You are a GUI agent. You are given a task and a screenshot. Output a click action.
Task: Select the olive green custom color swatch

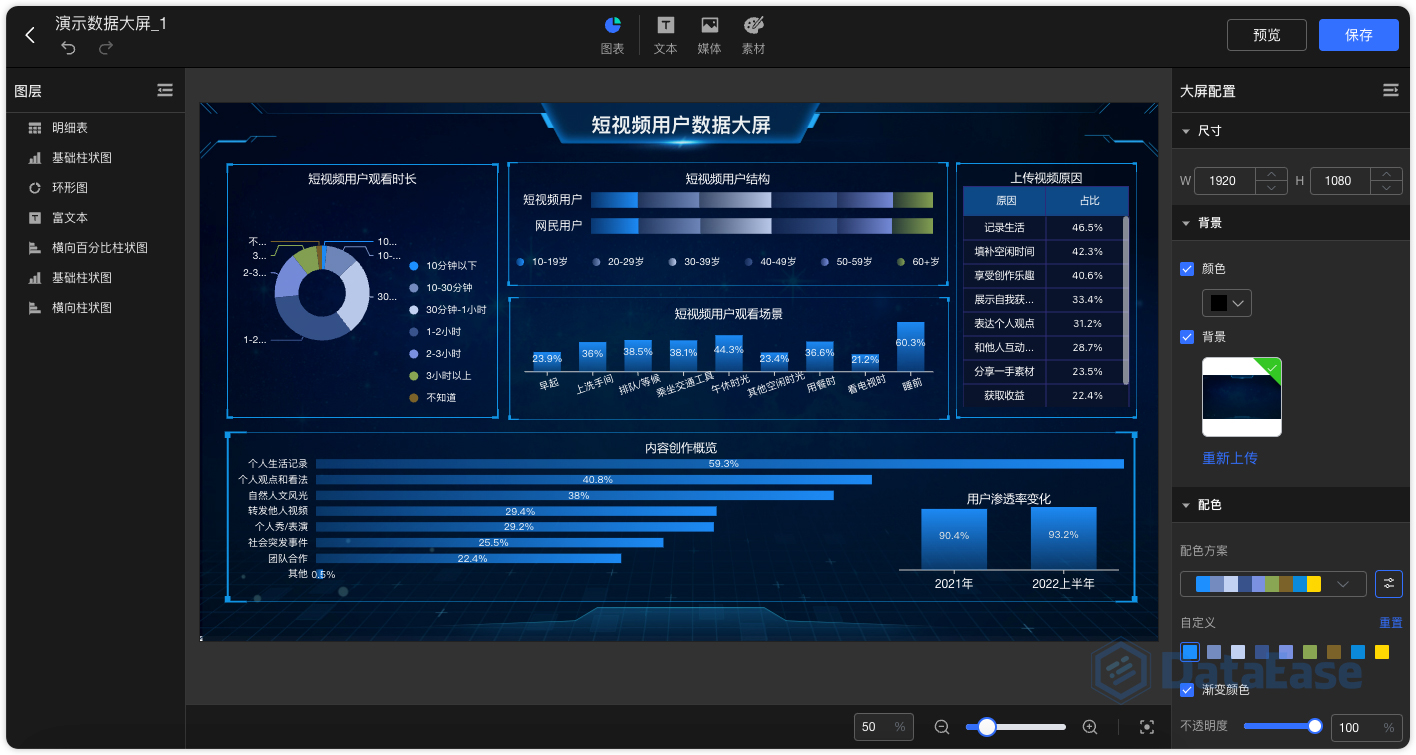tap(1310, 652)
